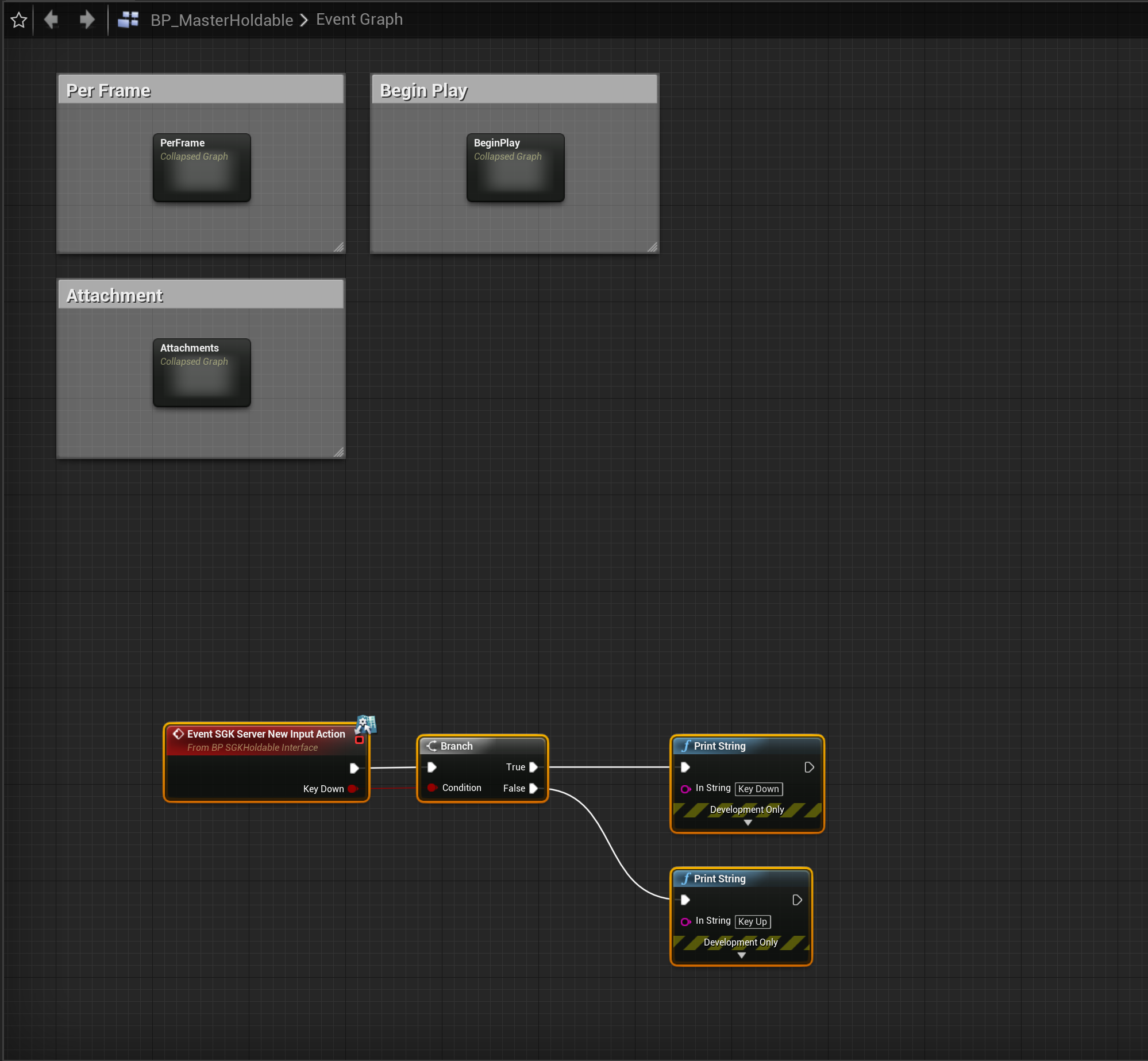Image resolution: width=1148 pixels, height=1061 pixels.
Task: Click the red delegate pin on the event node
Action: pos(360,740)
